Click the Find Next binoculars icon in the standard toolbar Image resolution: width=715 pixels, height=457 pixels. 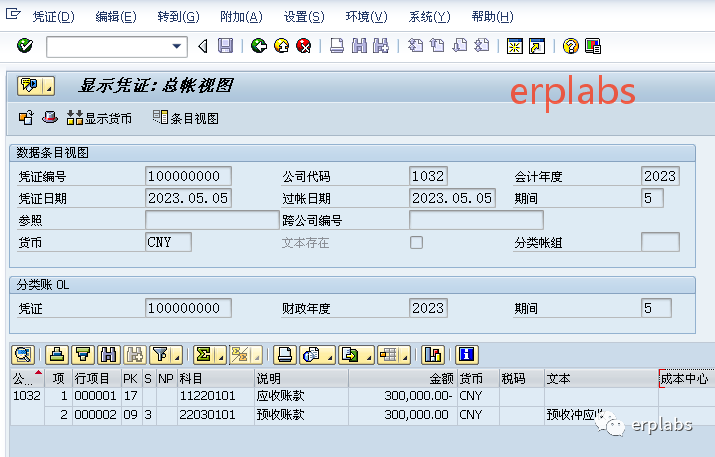pos(381,46)
